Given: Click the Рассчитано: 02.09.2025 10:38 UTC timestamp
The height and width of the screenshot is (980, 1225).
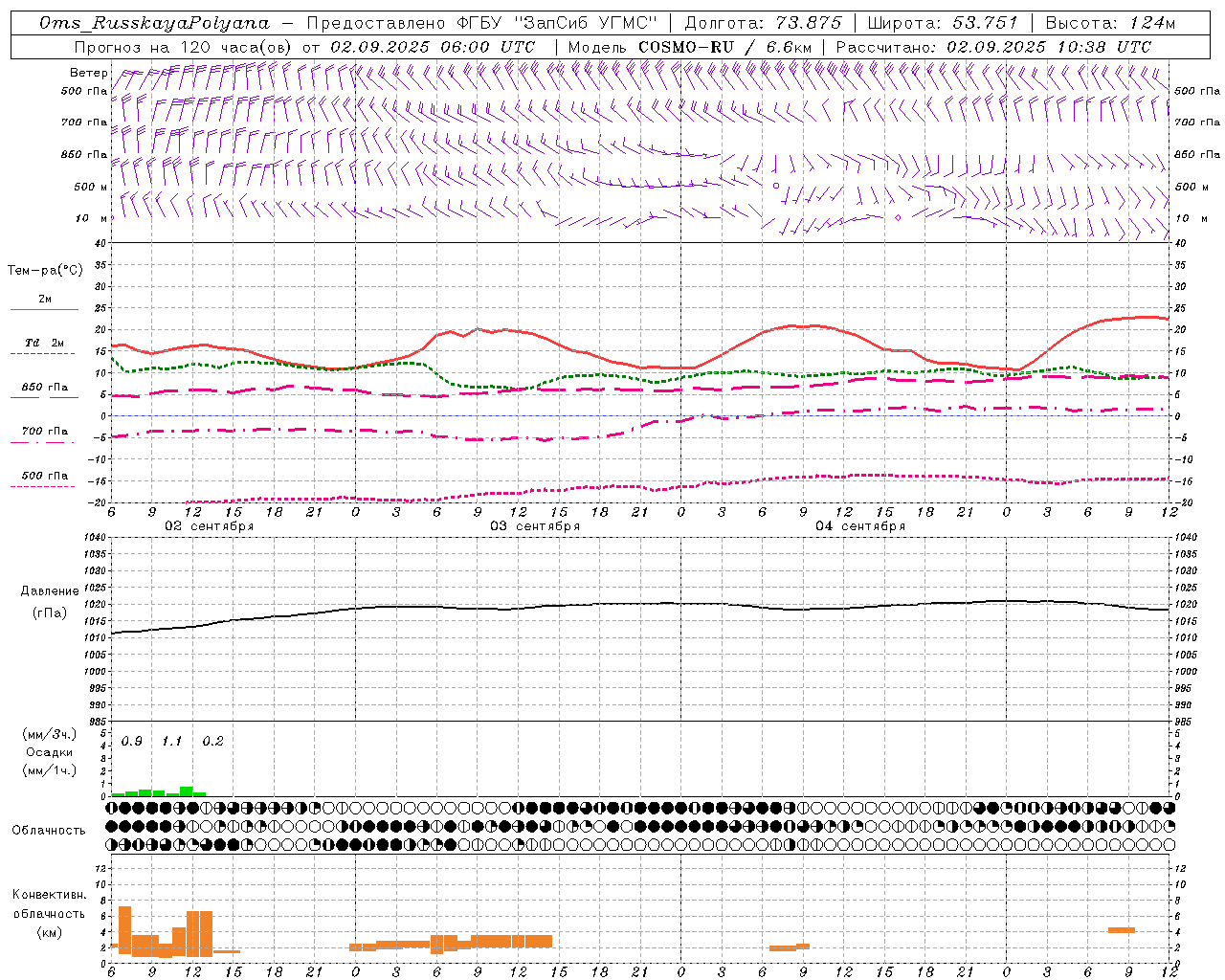Looking at the screenshot, I should 993,47.
